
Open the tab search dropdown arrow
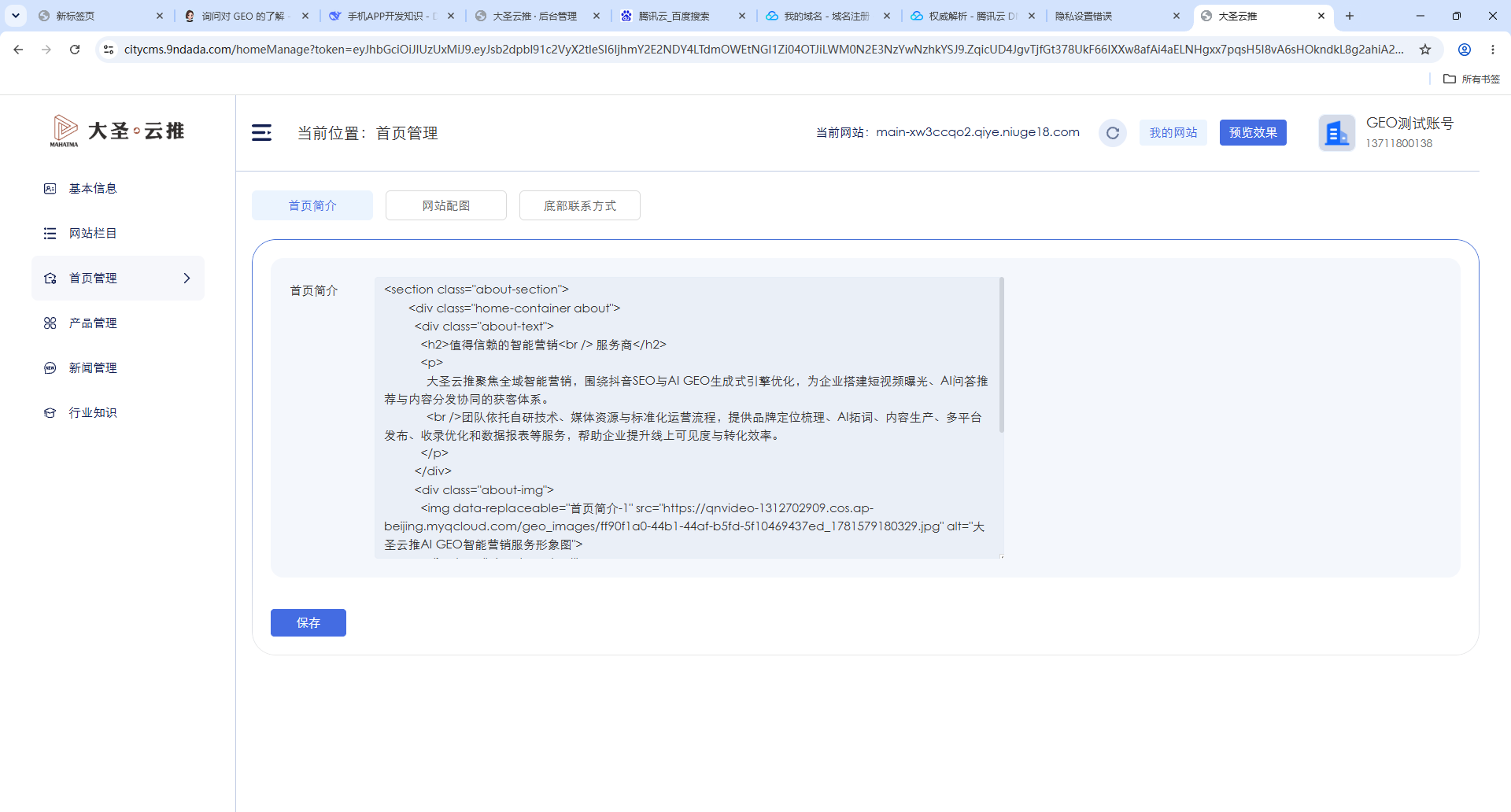point(15,16)
